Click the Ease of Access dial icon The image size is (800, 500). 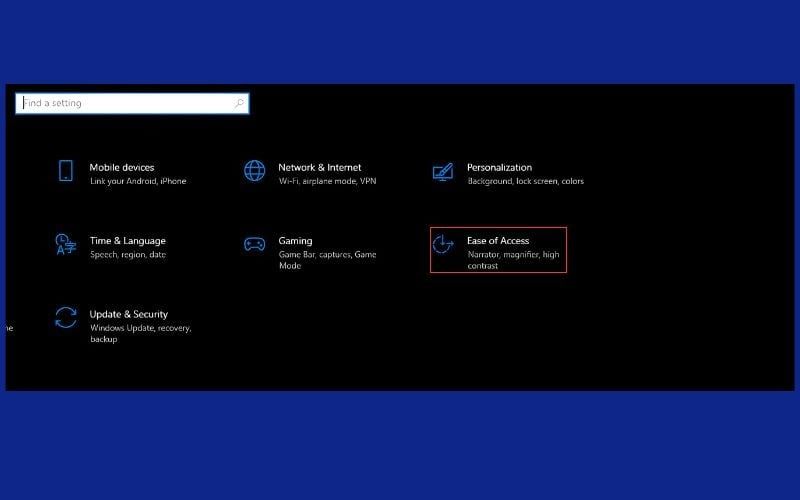pyautogui.click(x=443, y=245)
